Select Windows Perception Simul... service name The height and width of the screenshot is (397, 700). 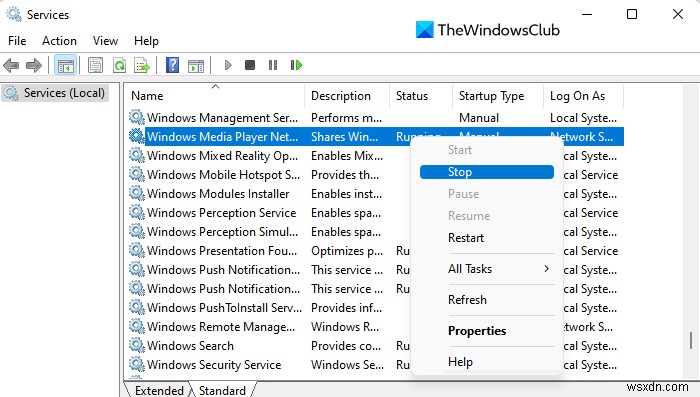tap(222, 231)
